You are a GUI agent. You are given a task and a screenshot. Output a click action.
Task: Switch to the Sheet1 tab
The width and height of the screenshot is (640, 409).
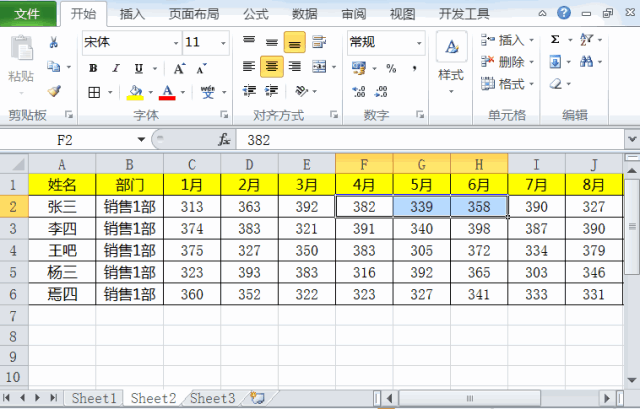[x=94, y=398]
